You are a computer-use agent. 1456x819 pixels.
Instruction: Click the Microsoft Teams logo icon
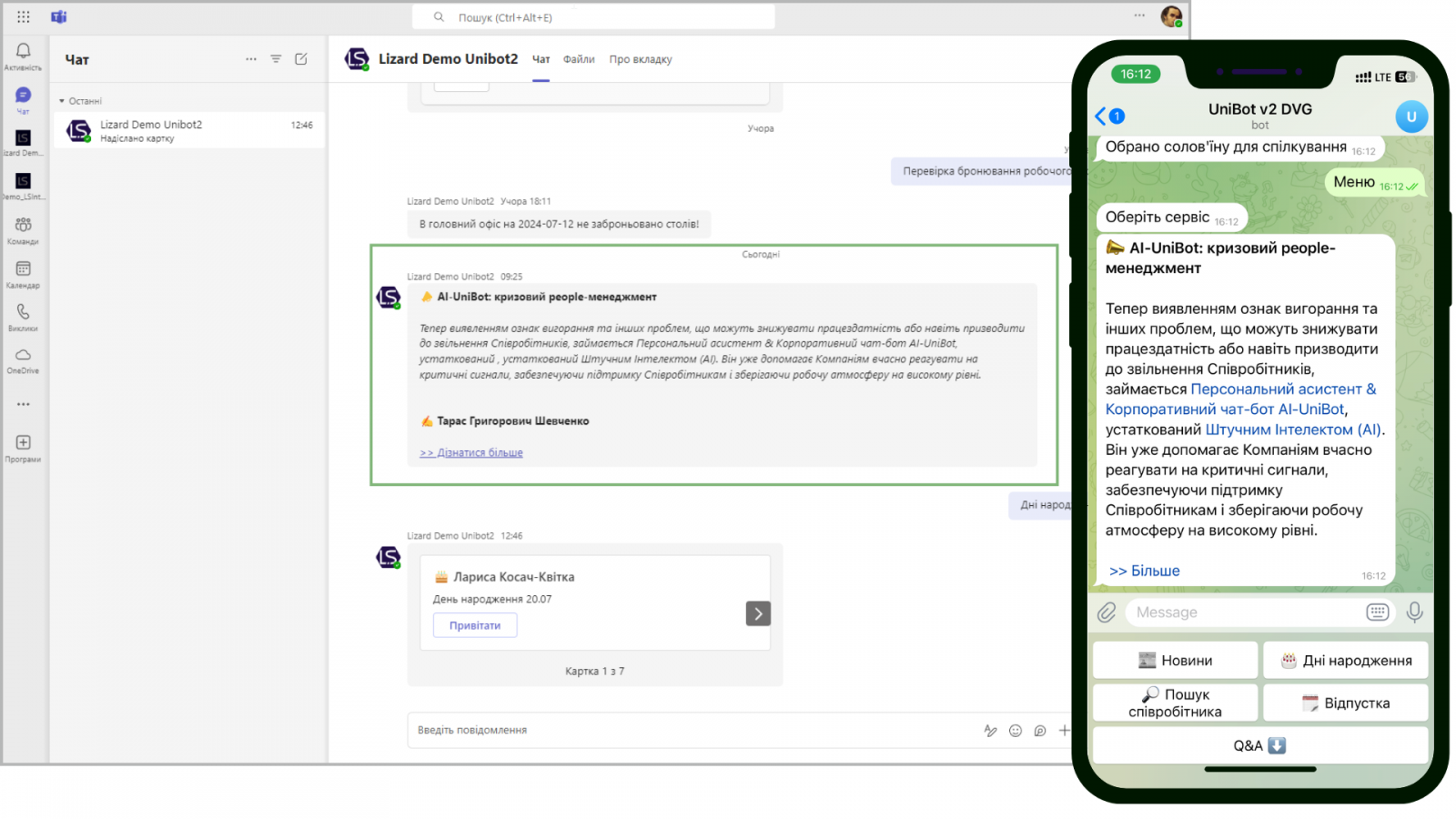(x=59, y=16)
